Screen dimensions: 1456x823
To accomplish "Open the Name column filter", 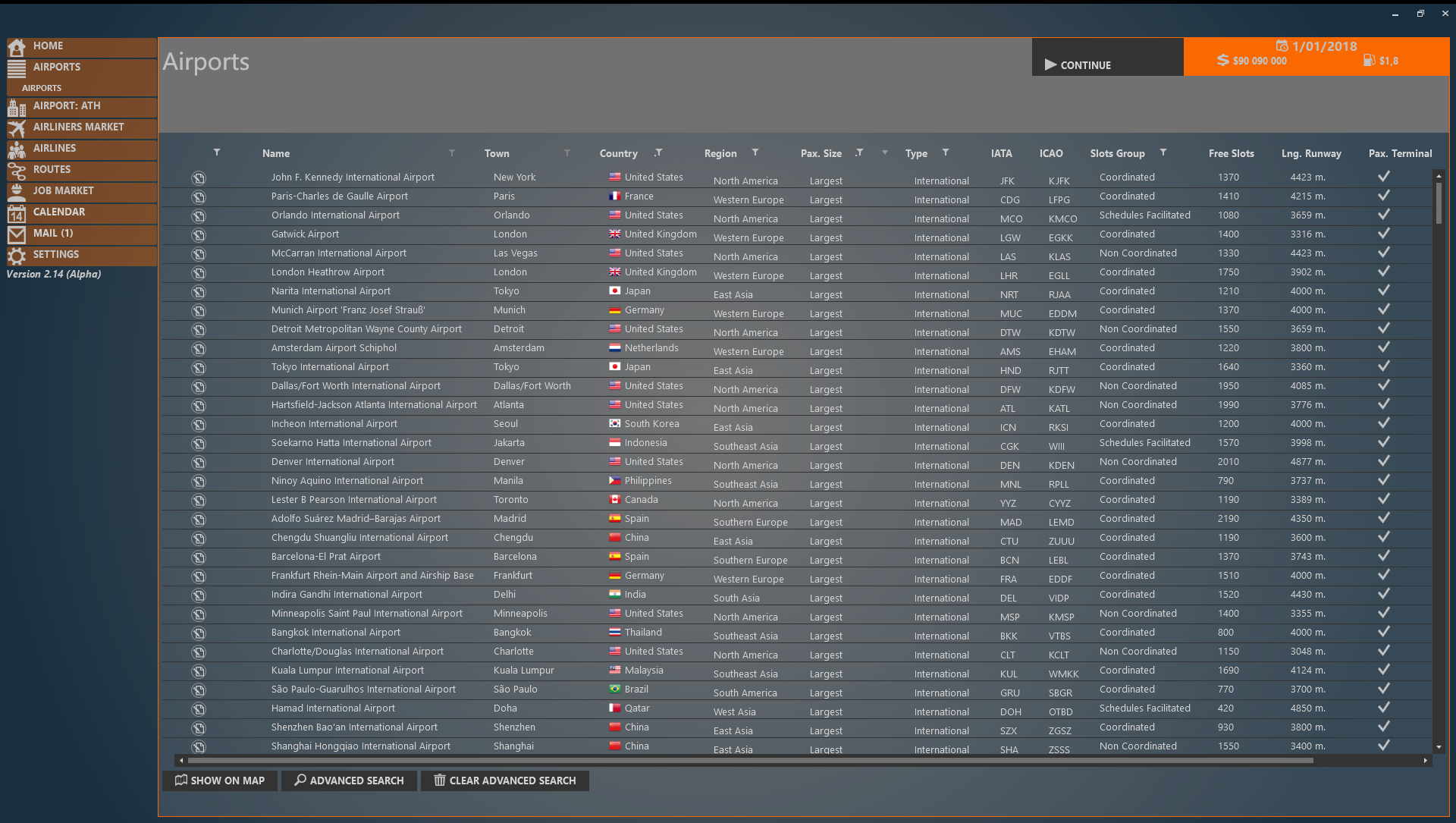I will coord(452,152).
